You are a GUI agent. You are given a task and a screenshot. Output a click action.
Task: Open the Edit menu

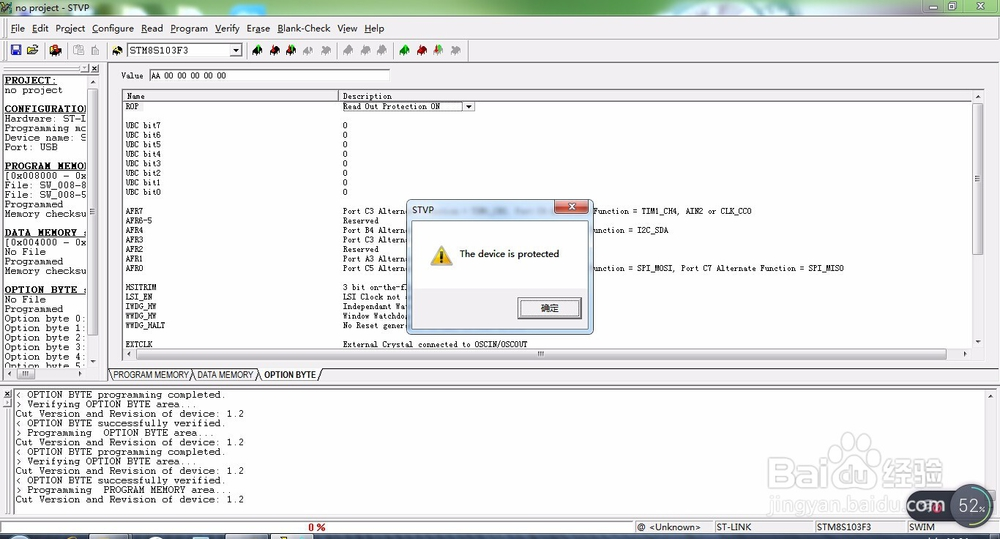40,28
